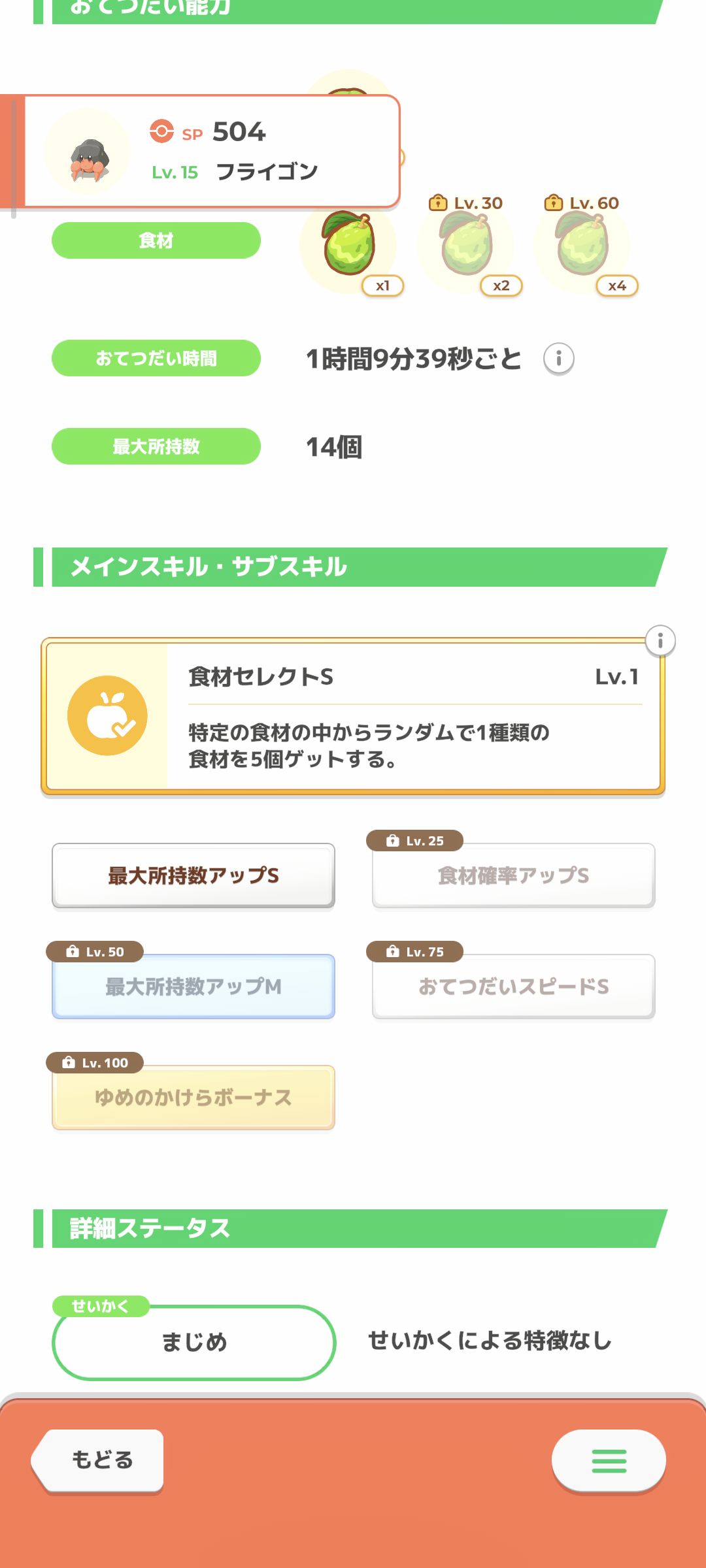Open main skill info icon

tap(660, 641)
